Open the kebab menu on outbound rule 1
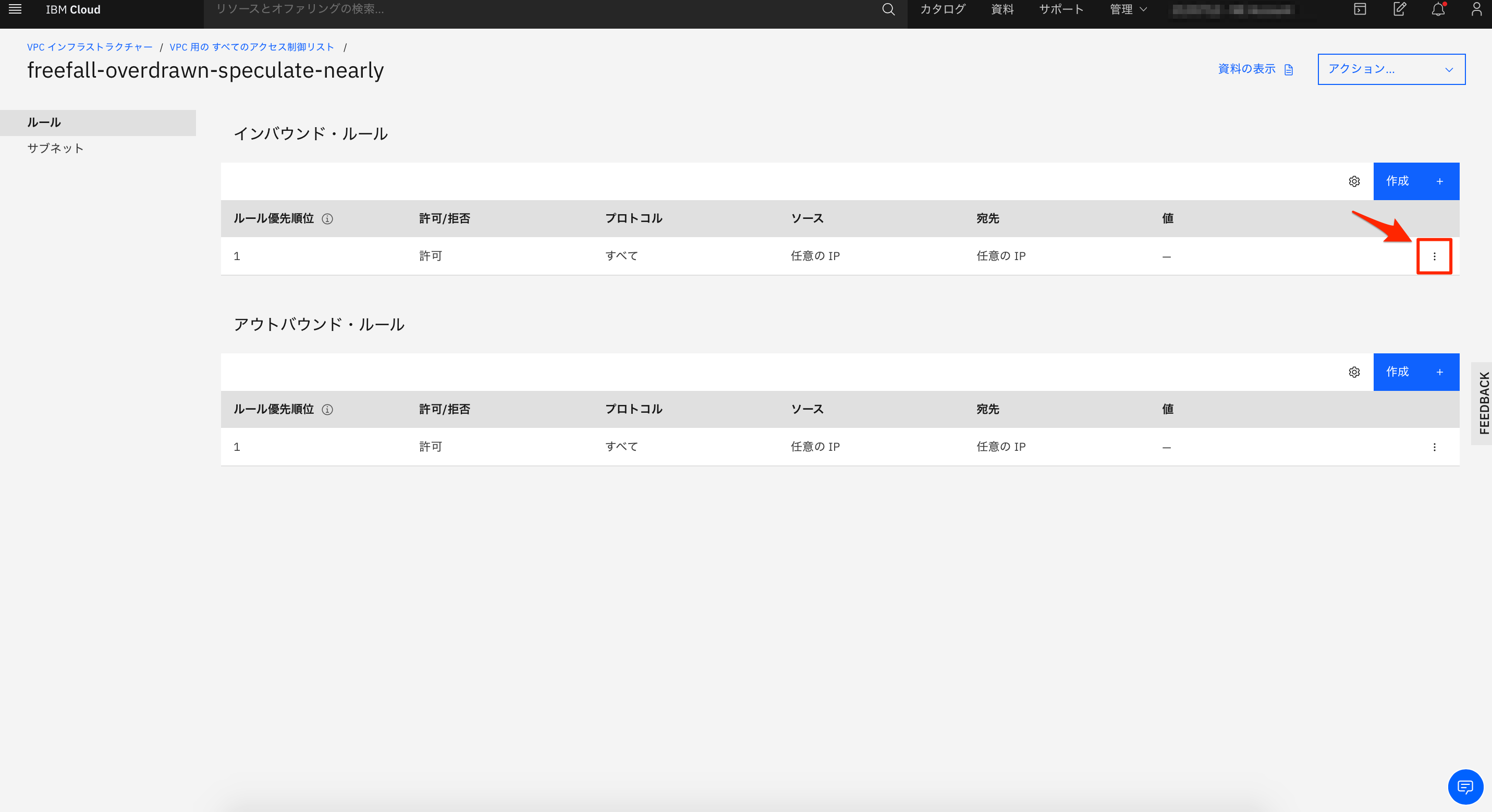1492x812 pixels. coord(1435,447)
